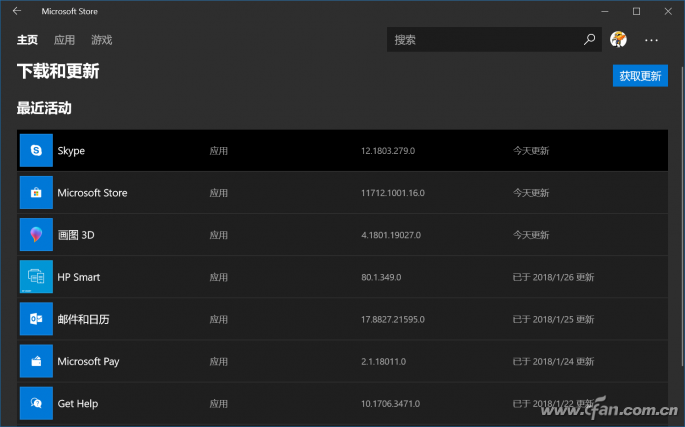This screenshot has height=427, width=685.
Task: Click the Microsoft Pay wallet icon
Action: [36, 361]
